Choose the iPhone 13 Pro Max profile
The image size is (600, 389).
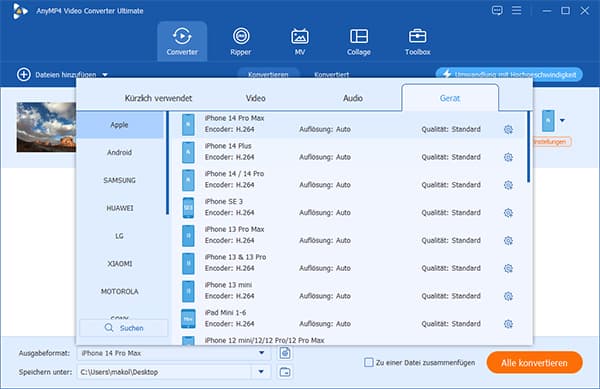[349, 235]
